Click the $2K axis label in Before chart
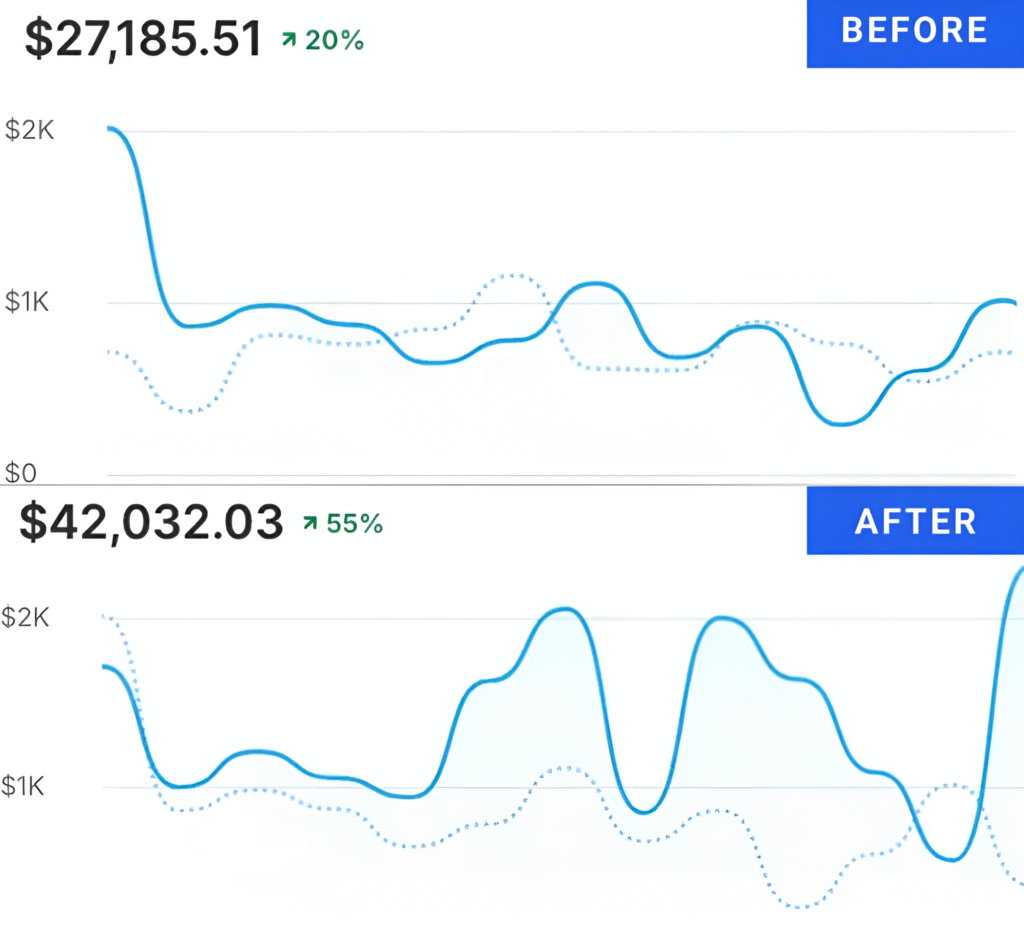The image size is (1024, 935). pos(29,130)
